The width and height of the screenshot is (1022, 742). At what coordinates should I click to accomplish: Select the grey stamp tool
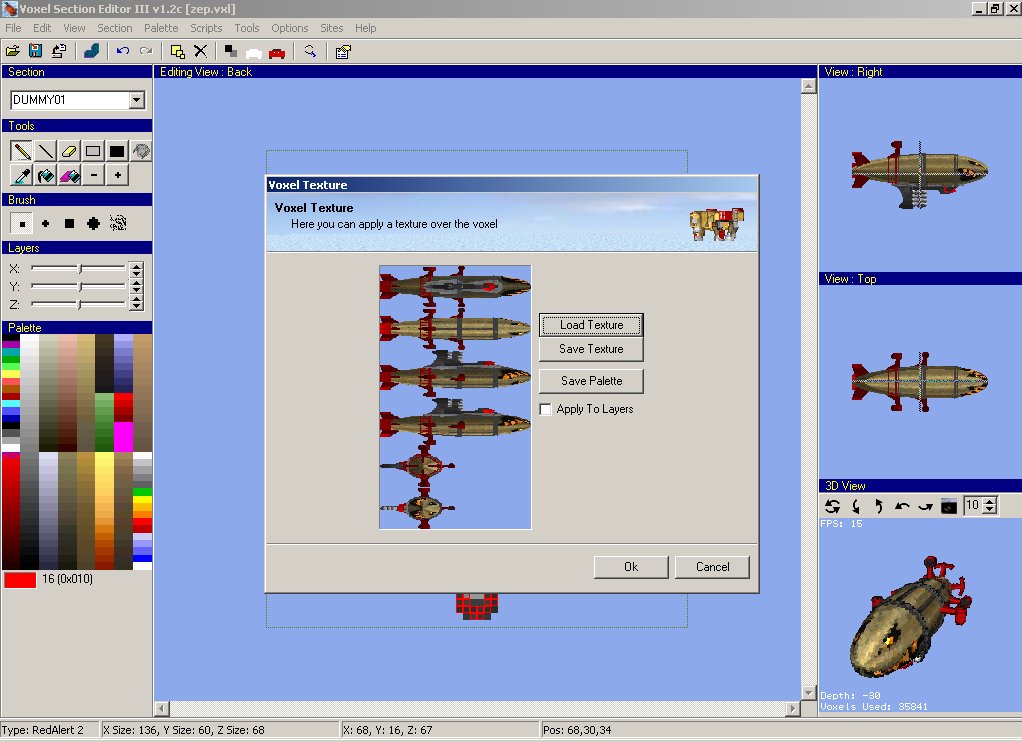(x=141, y=151)
